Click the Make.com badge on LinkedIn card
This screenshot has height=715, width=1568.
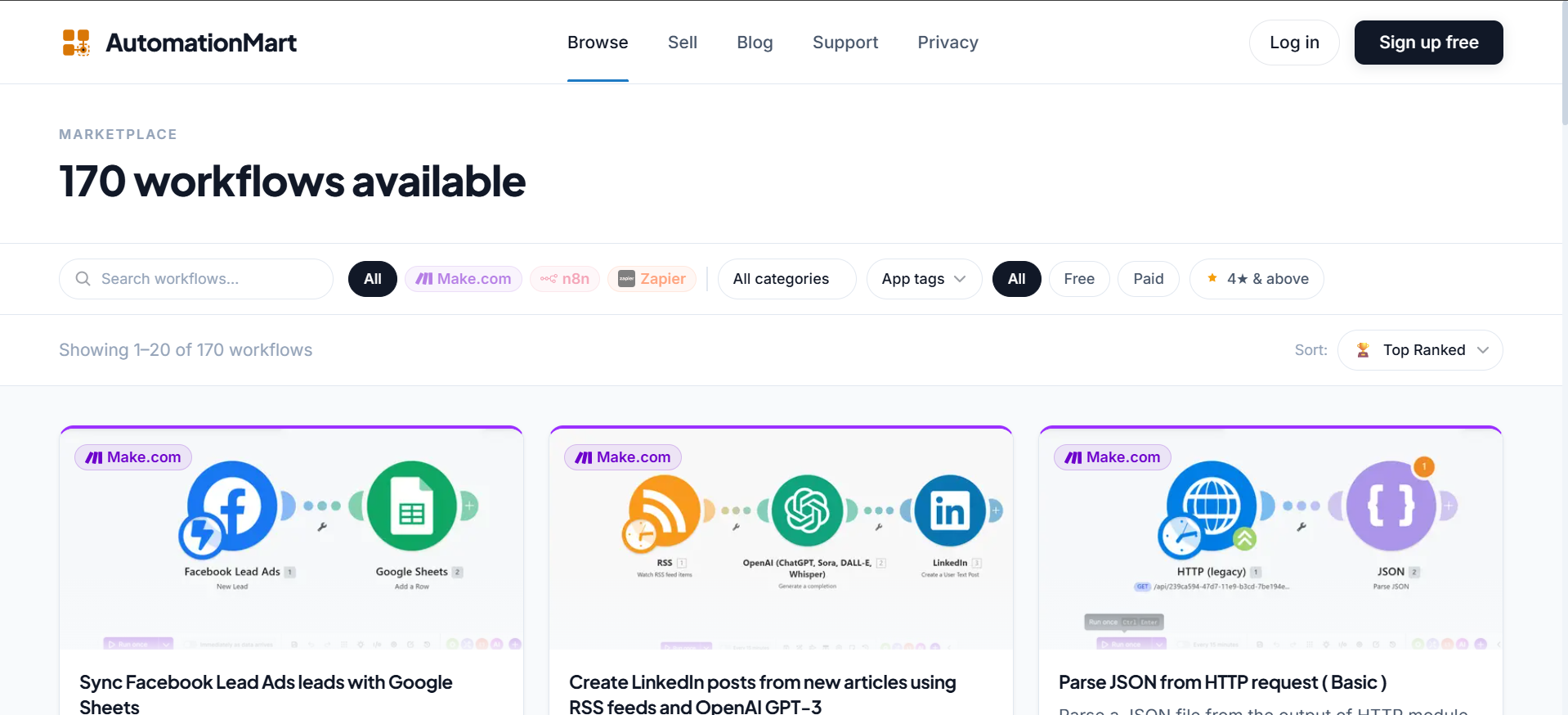(x=623, y=457)
